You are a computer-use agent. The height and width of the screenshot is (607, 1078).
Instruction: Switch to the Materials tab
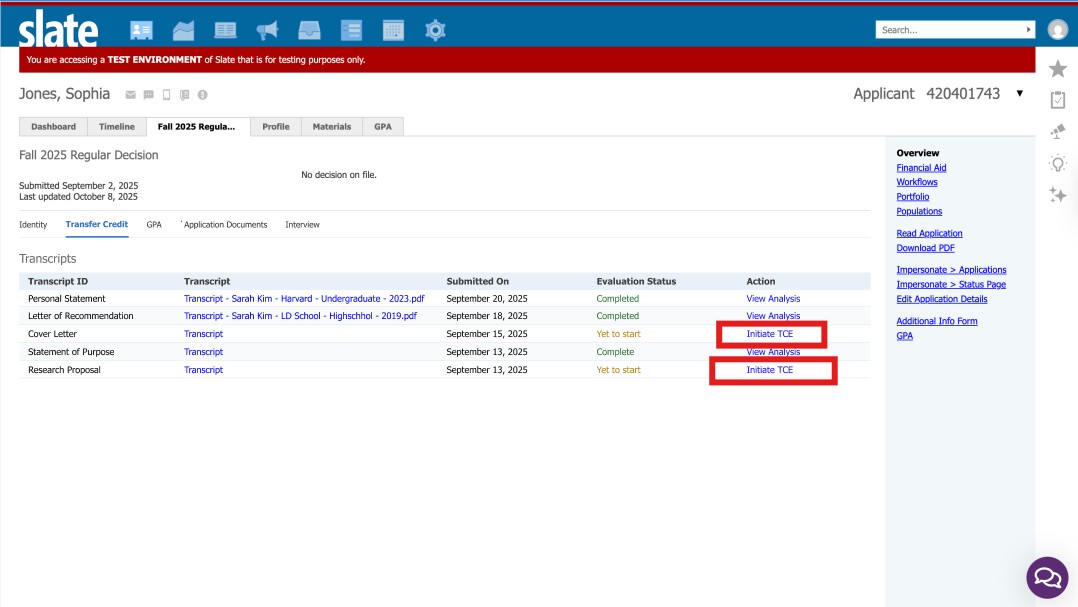(x=332, y=127)
